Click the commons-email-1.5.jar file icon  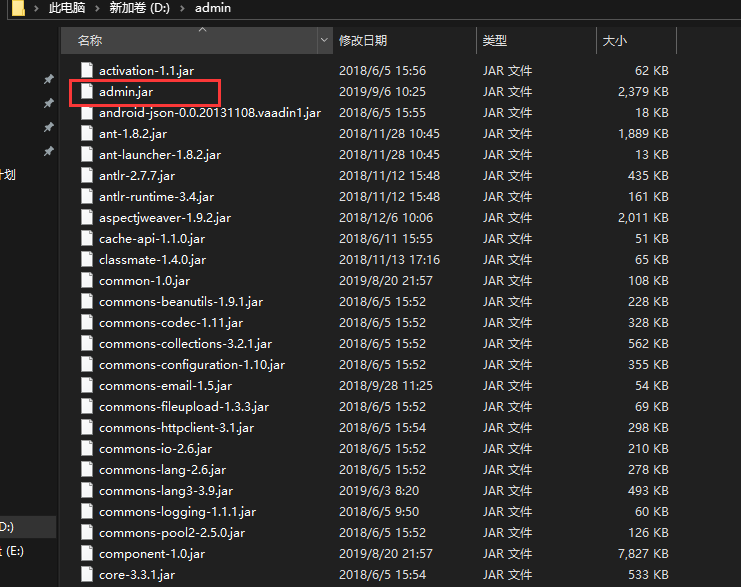tap(87, 385)
